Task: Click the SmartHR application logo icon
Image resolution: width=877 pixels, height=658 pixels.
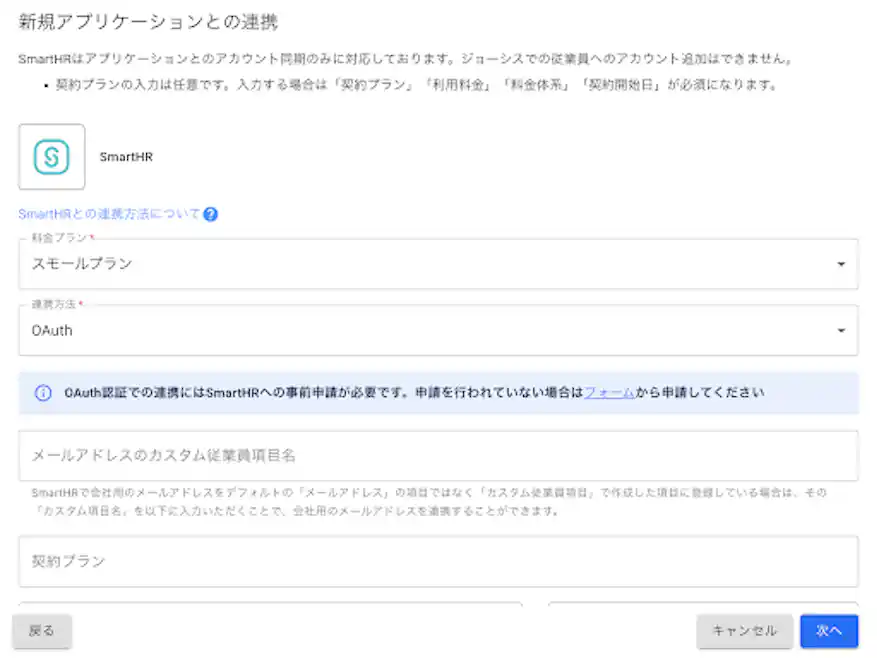Action: click(51, 154)
